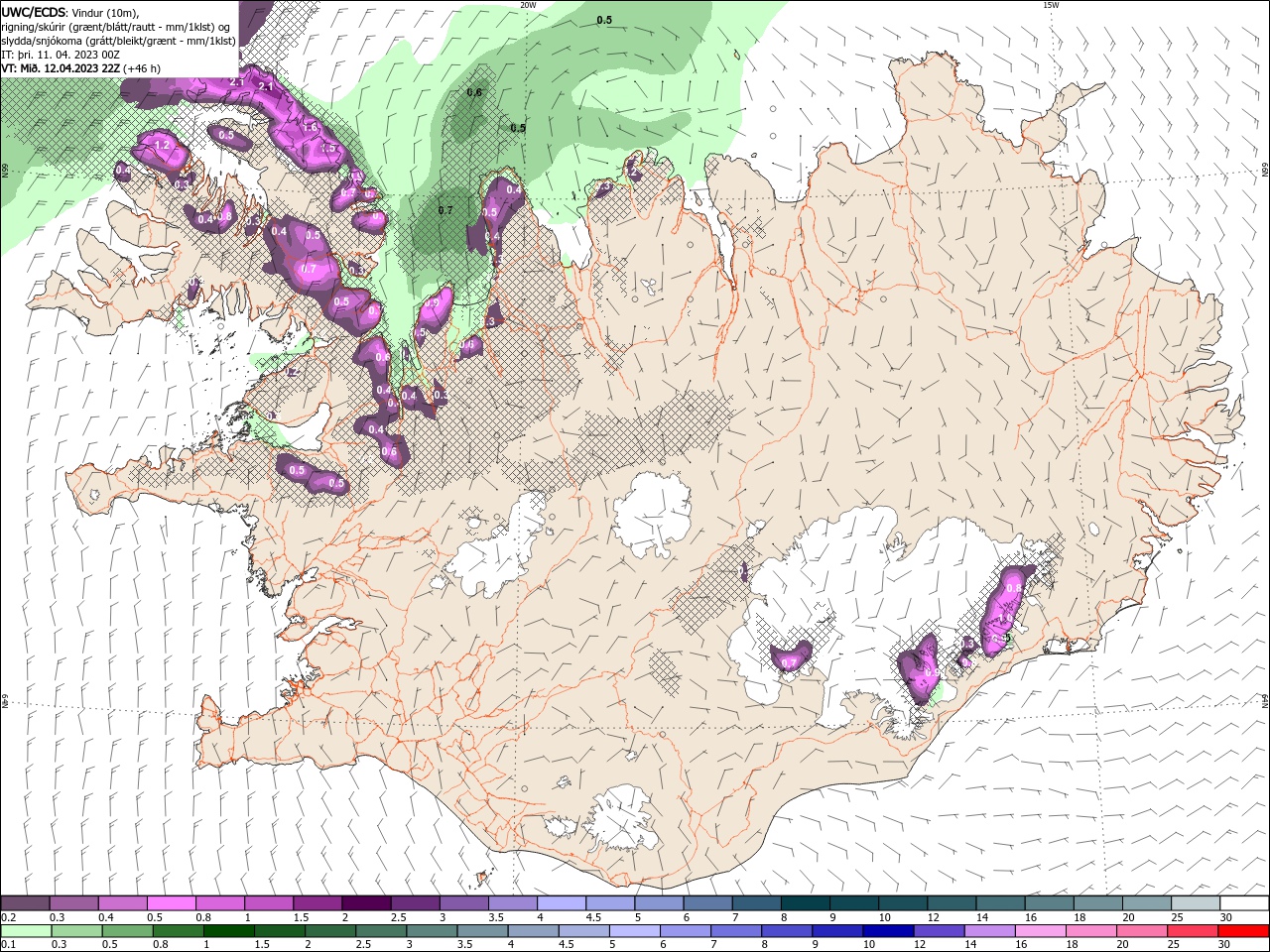Select the darkest purple swatch between 2 and 2.5
The width and height of the screenshot is (1270, 952).
click(366, 902)
